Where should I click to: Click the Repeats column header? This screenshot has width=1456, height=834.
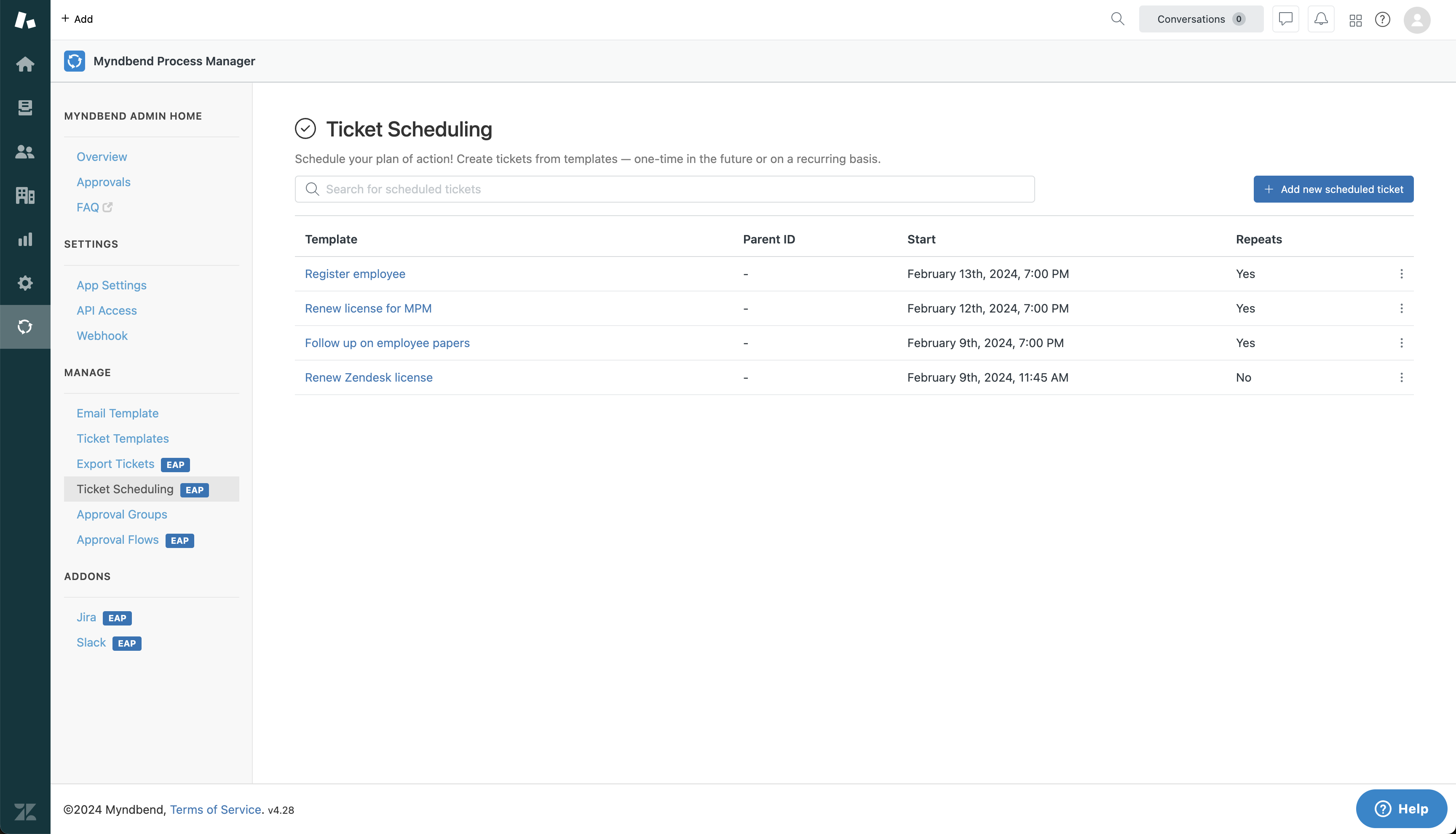[x=1258, y=239]
